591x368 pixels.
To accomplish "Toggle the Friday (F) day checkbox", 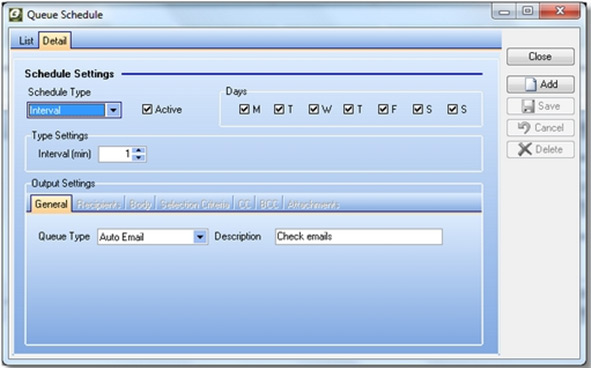I will coord(383,109).
